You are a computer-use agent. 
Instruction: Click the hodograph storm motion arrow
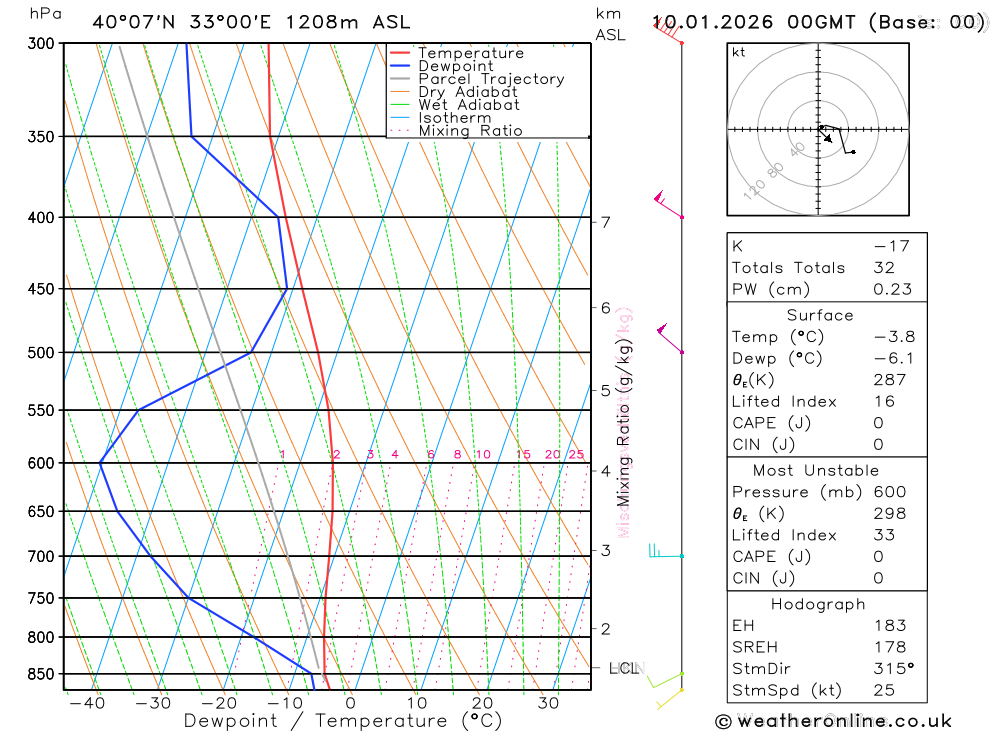click(x=825, y=135)
